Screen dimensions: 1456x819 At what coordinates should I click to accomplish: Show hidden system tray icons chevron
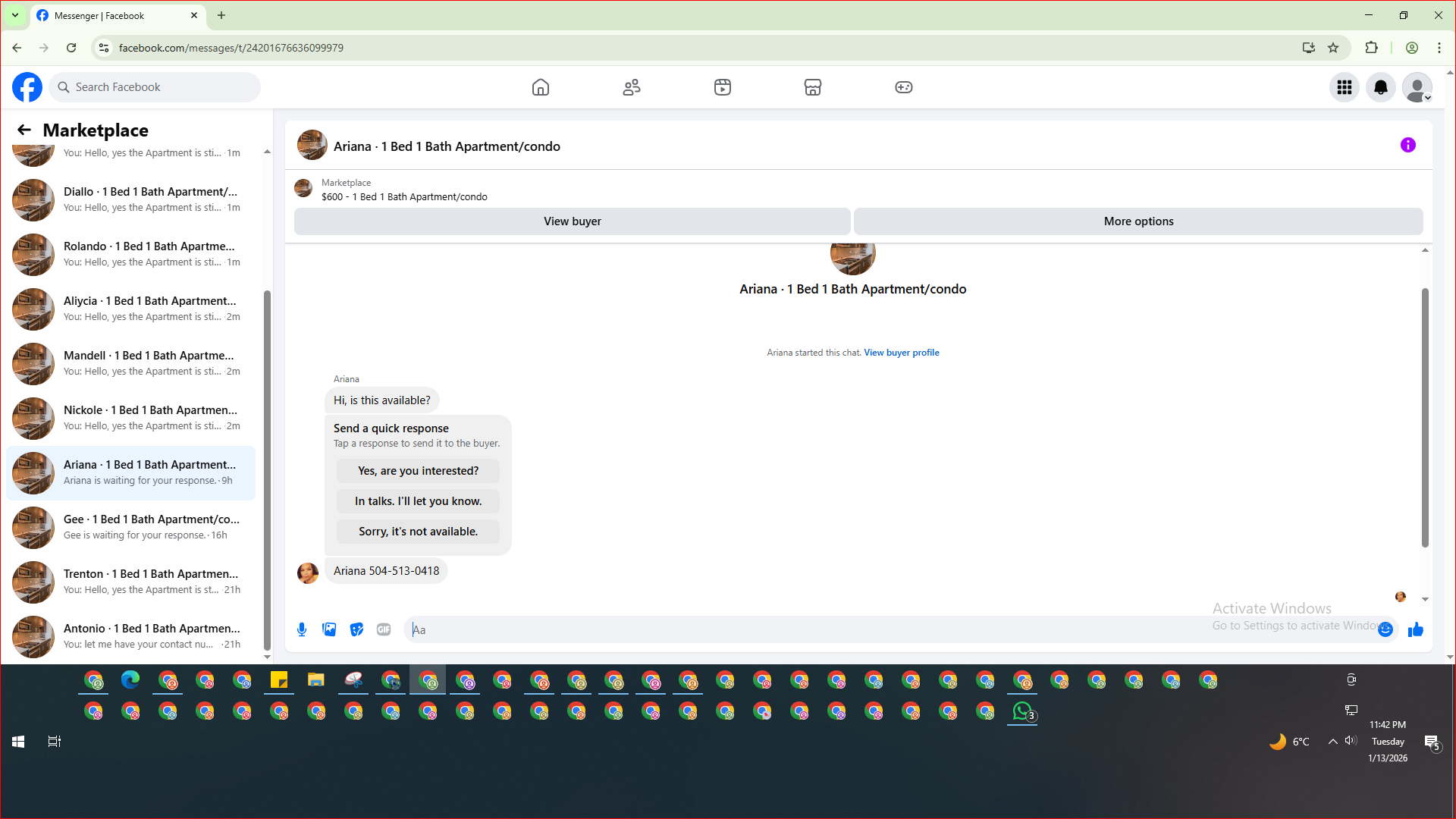point(1332,742)
